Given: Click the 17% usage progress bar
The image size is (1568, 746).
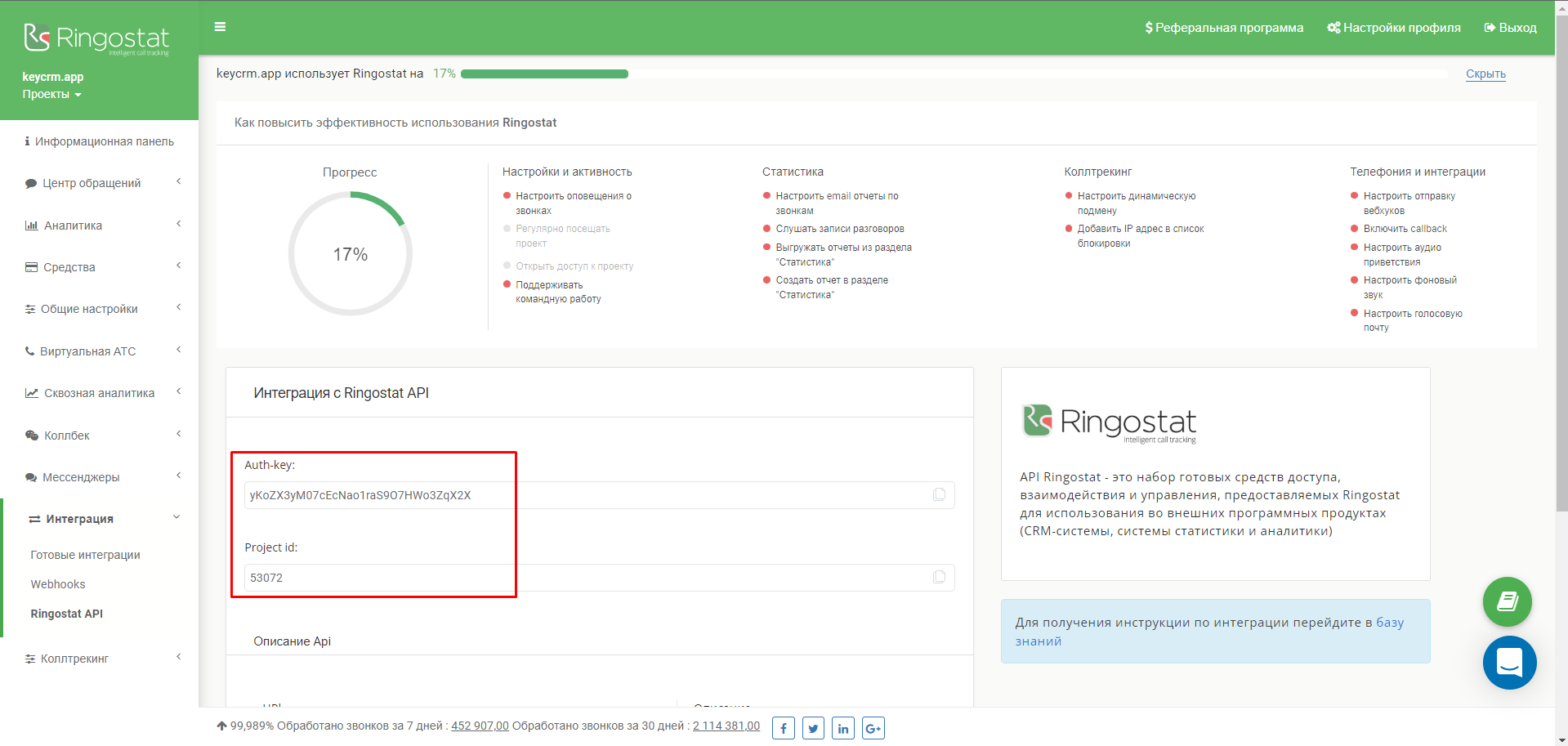Looking at the screenshot, I should [954, 74].
